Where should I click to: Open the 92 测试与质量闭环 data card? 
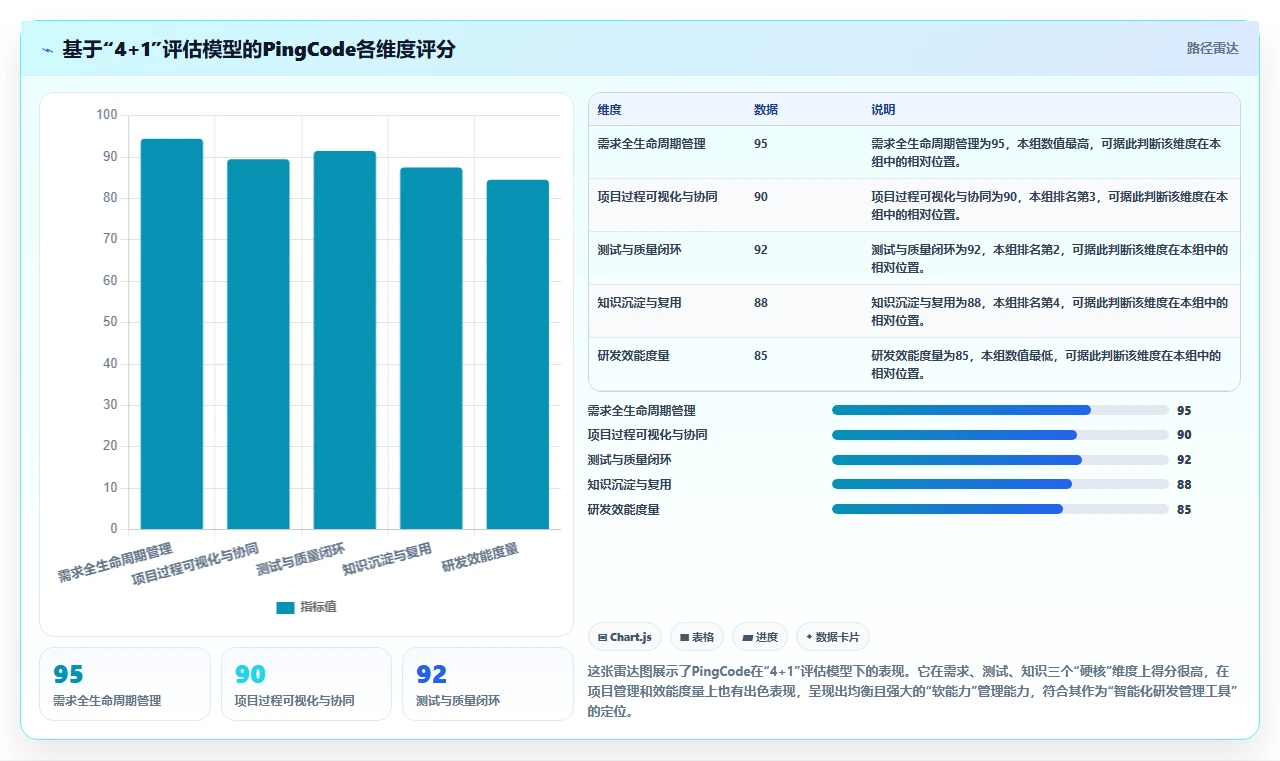[x=487, y=684]
